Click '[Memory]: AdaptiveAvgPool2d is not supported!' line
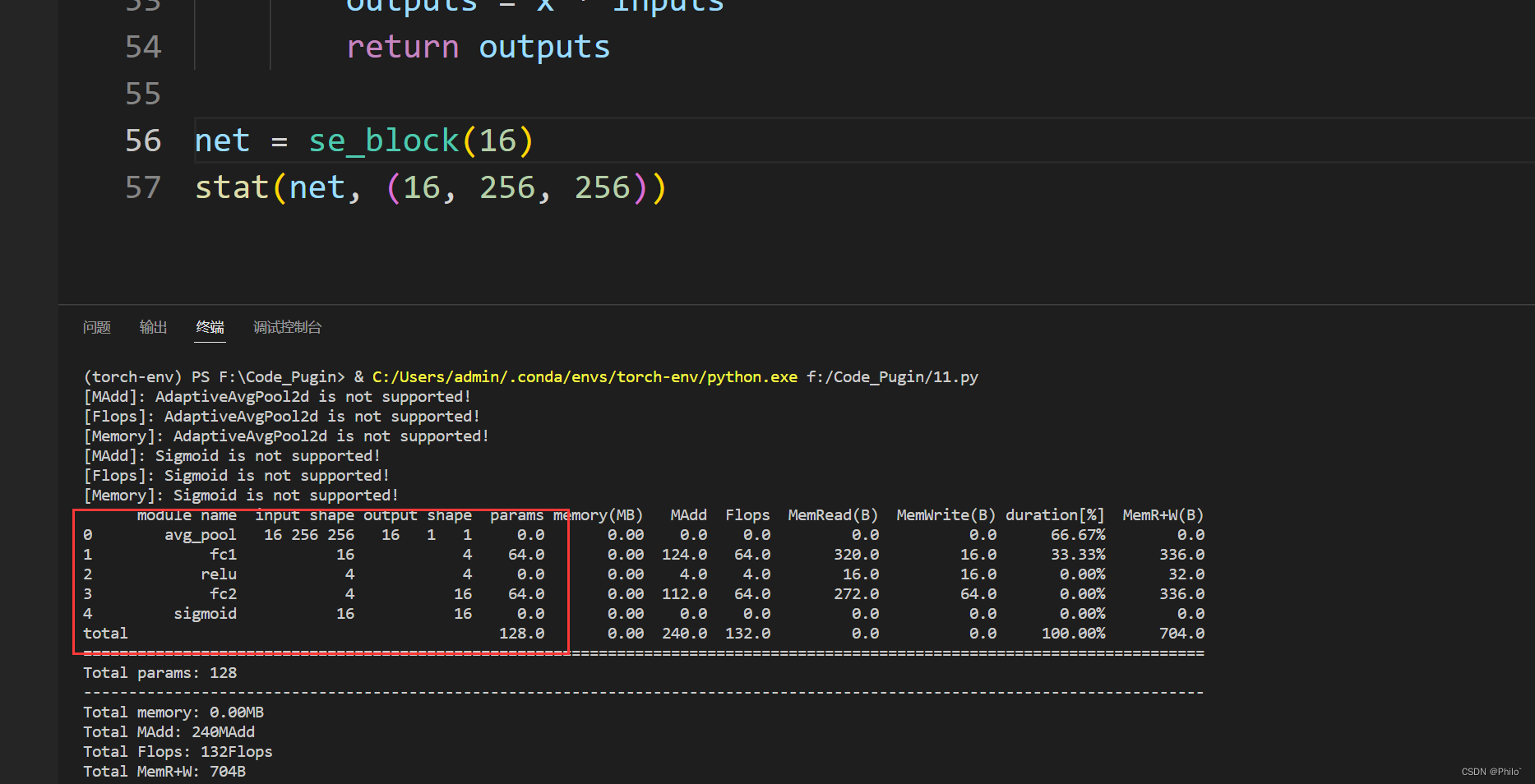The width and height of the screenshot is (1535, 784). pyautogui.click(x=286, y=436)
